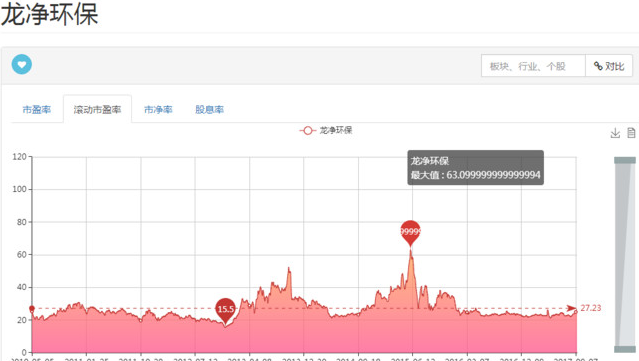Viewport: 639px width, 361px height.
Task: Select the 滚动市盈率 tab
Action: (97, 109)
